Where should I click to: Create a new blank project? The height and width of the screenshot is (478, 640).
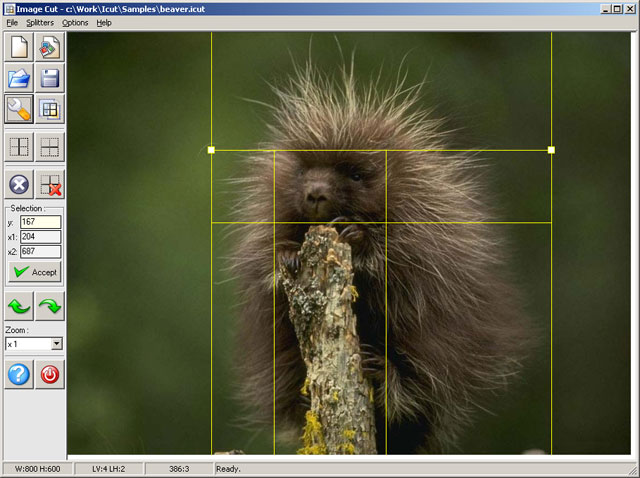[x=19, y=47]
